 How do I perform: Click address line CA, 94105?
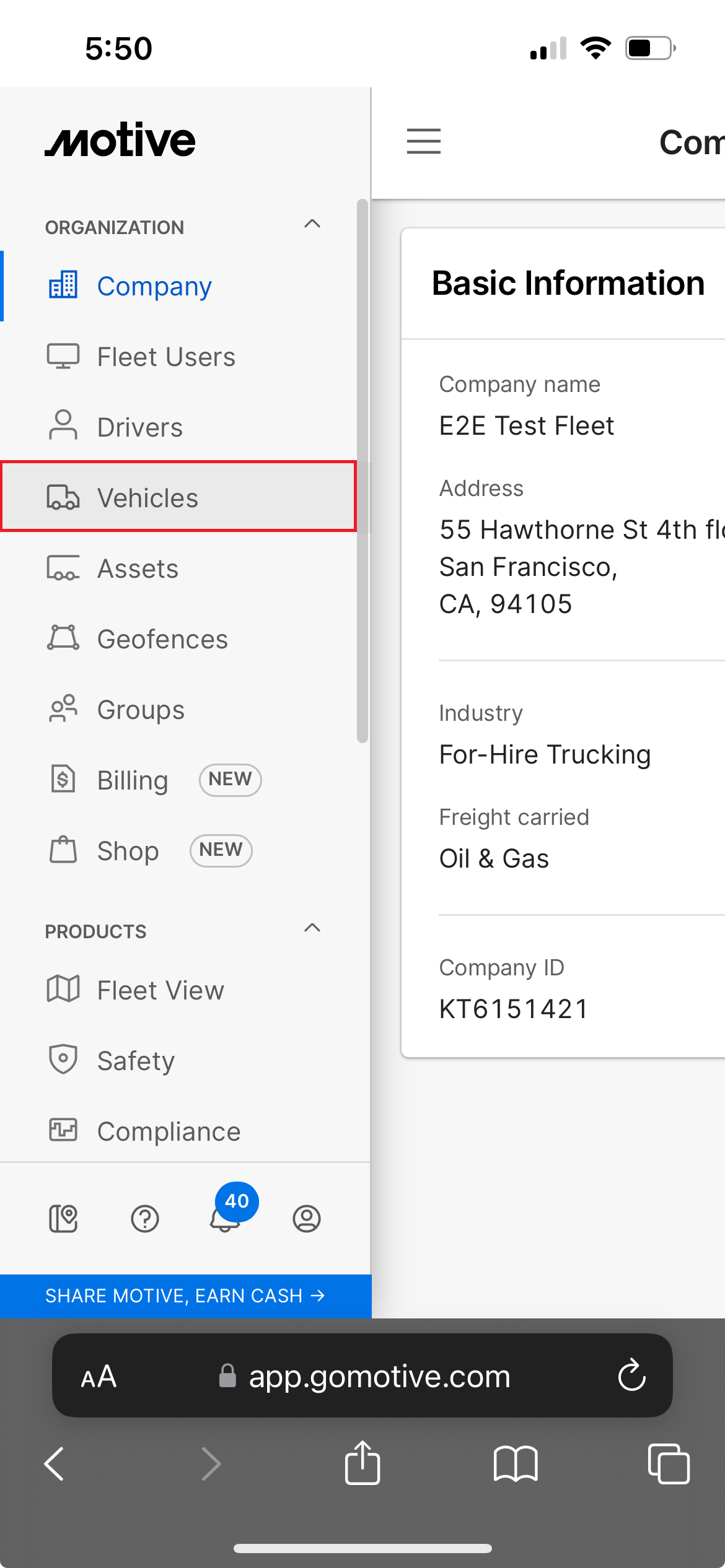coord(506,604)
